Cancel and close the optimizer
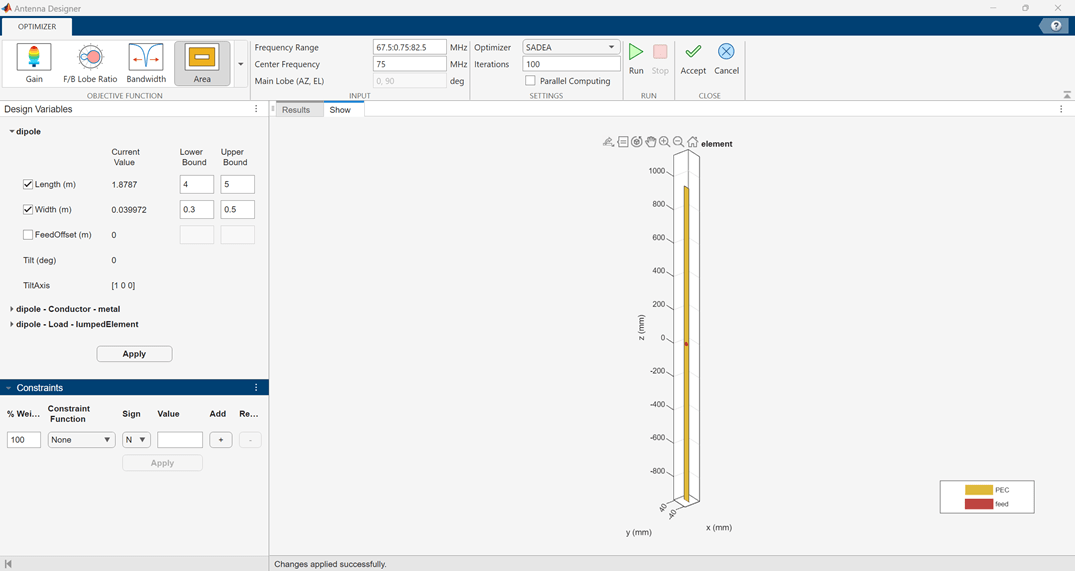 point(726,58)
